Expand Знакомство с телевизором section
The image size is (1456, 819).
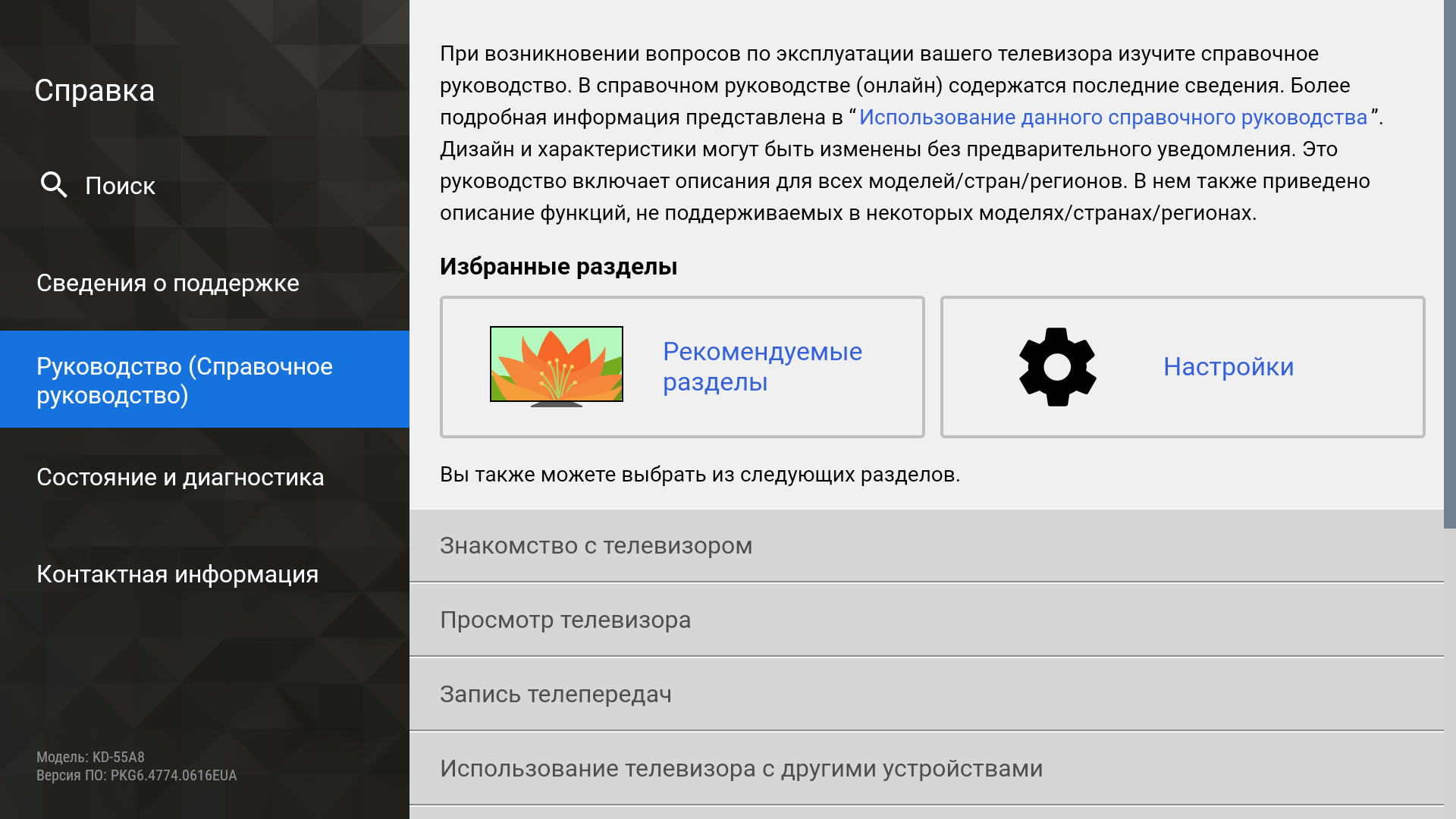pyautogui.click(x=596, y=546)
